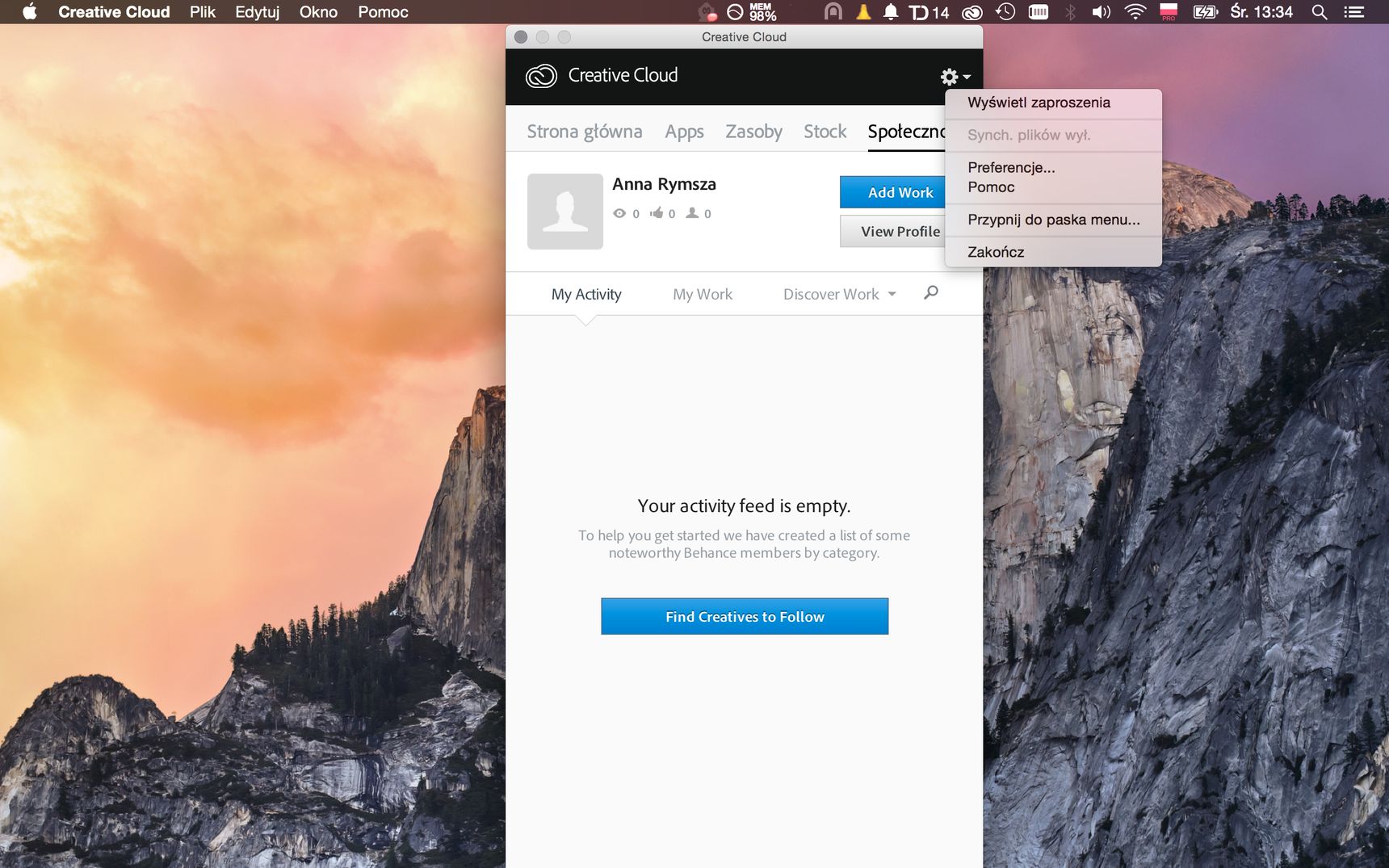
Task: Open the Edytuj menu
Action: click(258, 12)
